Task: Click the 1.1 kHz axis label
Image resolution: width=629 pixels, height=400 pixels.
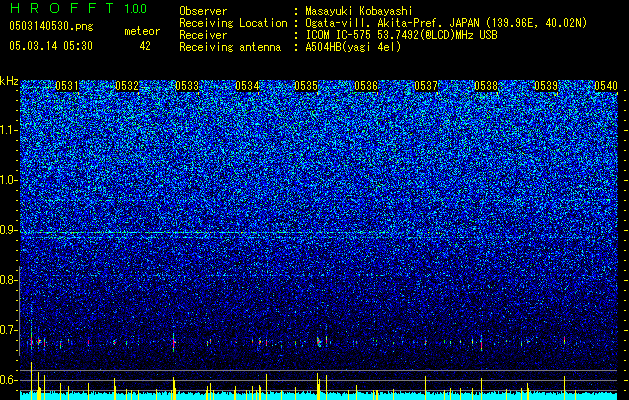Action: coord(8,130)
